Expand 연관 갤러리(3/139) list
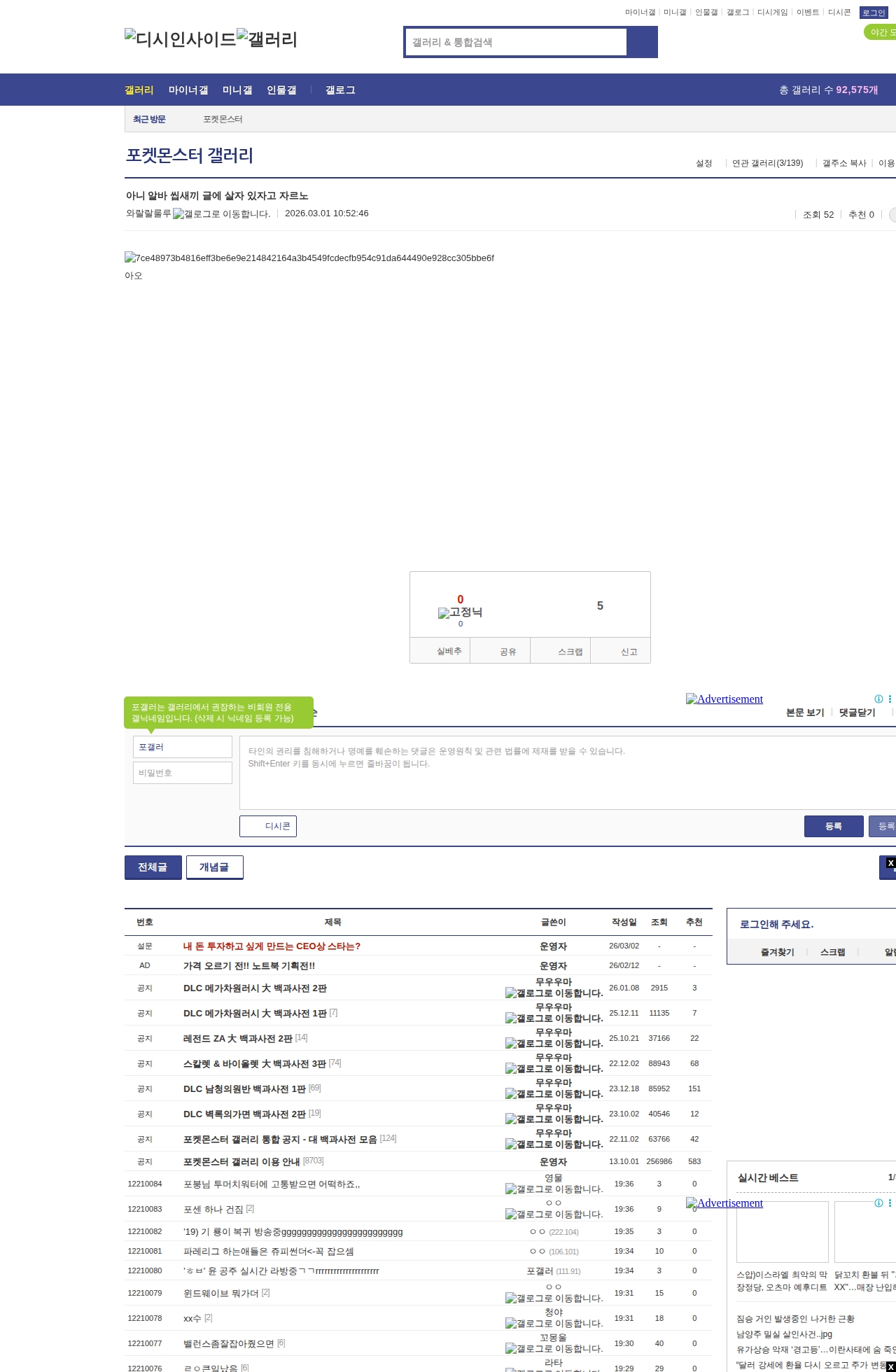 (768, 163)
